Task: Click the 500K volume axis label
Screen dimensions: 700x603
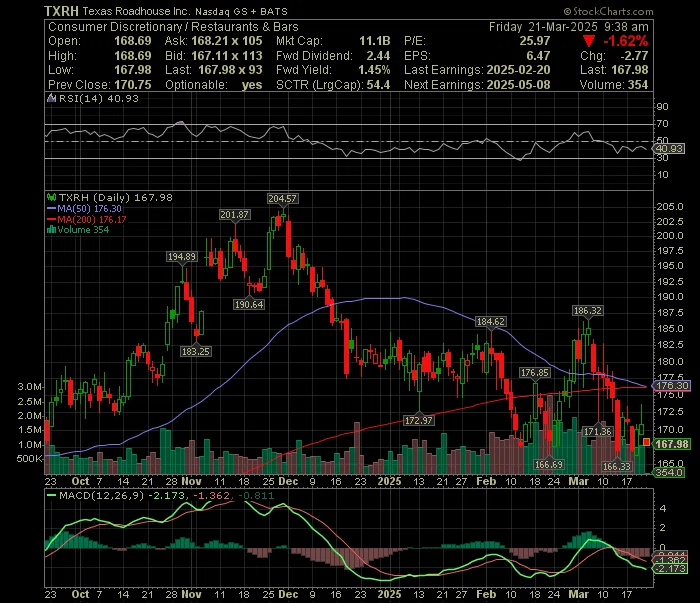Action: click(30, 459)
